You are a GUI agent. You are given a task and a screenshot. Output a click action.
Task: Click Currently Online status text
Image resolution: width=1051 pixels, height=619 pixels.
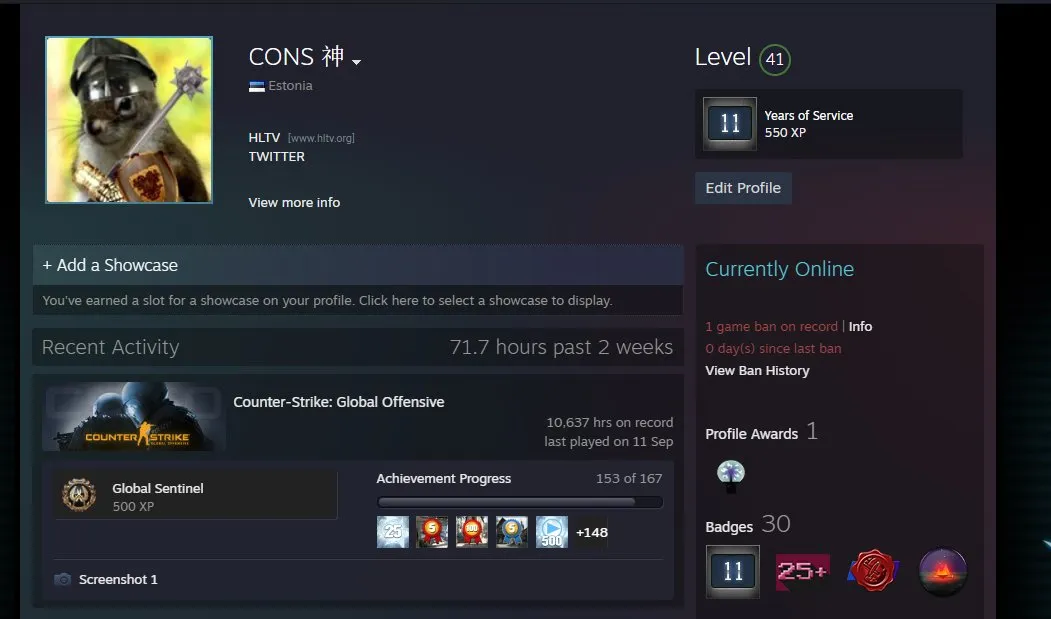pos(780,269)
